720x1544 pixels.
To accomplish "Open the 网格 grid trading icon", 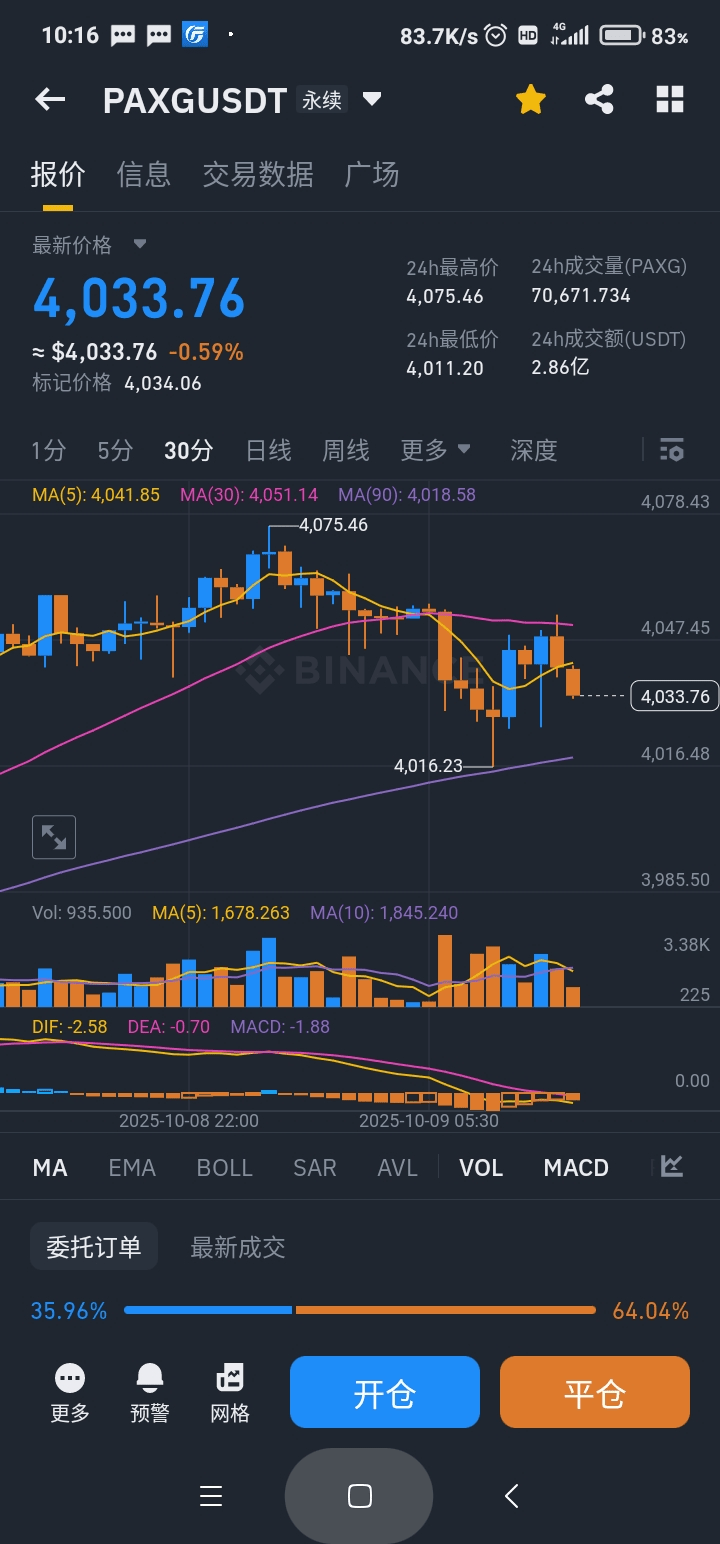I will click(230, 1379).
